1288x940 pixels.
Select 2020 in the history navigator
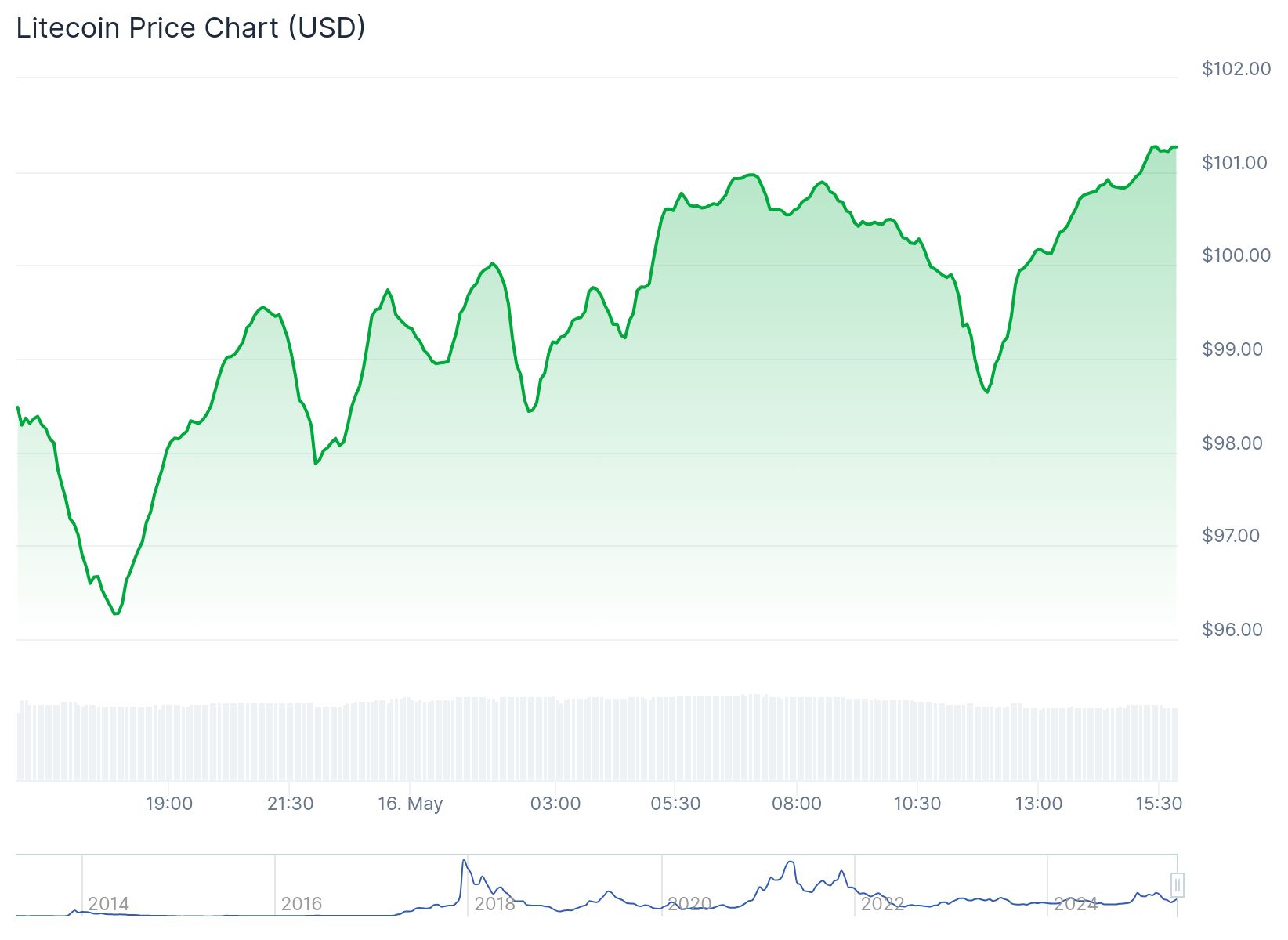coord(689,904)
